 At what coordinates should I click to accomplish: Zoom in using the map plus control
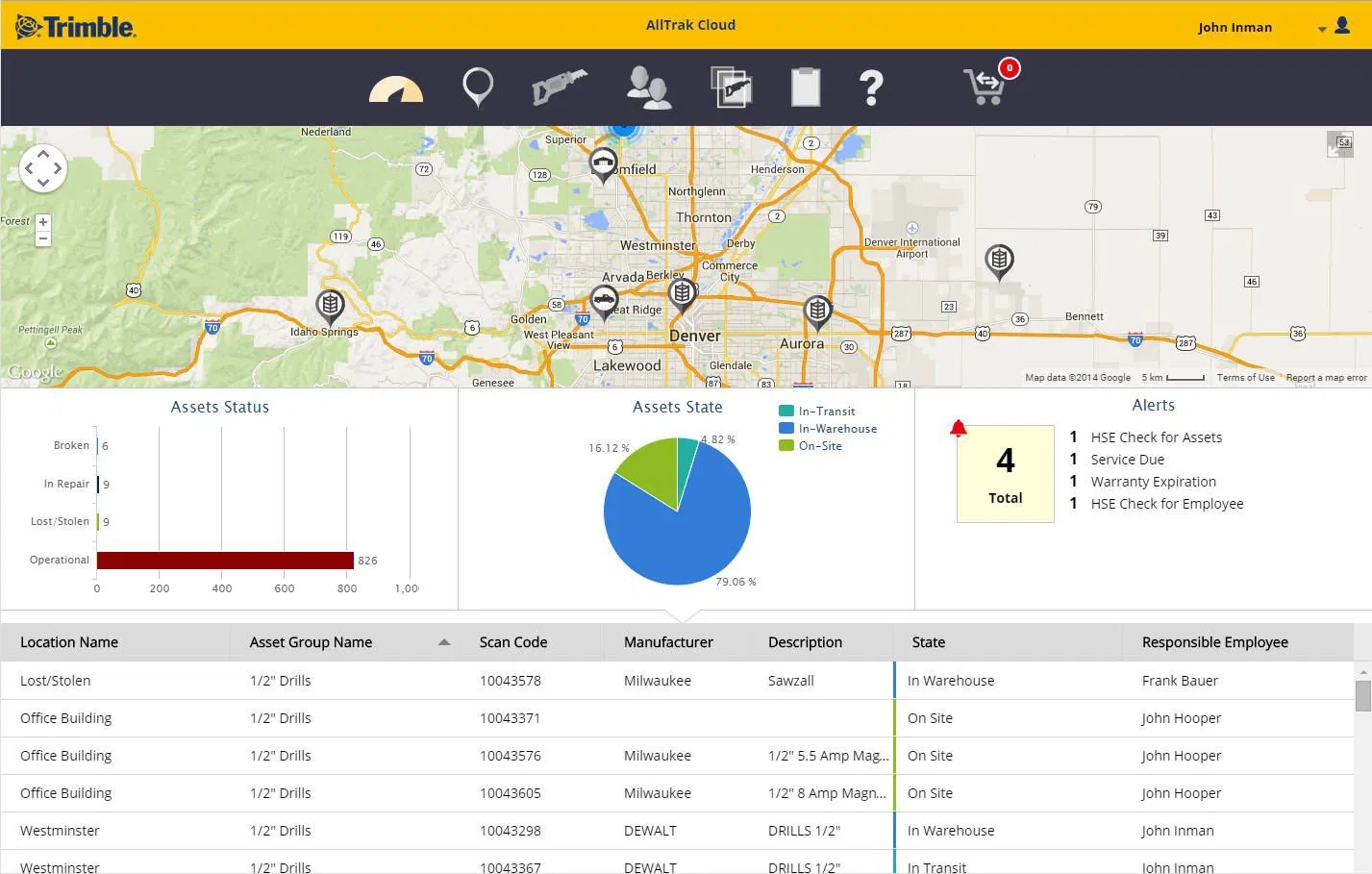coord(42,221)
